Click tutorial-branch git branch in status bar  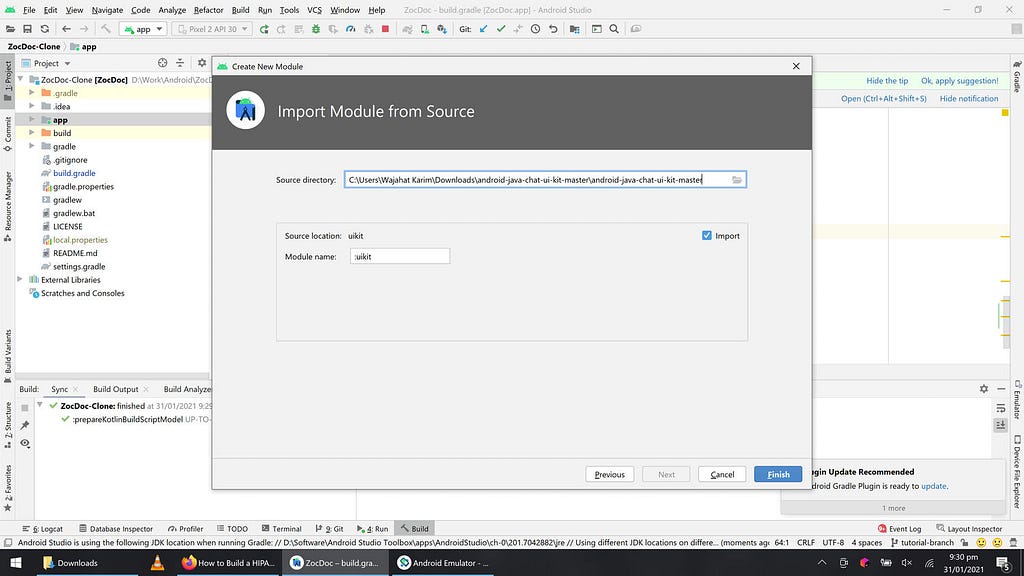tap(922, 543)
